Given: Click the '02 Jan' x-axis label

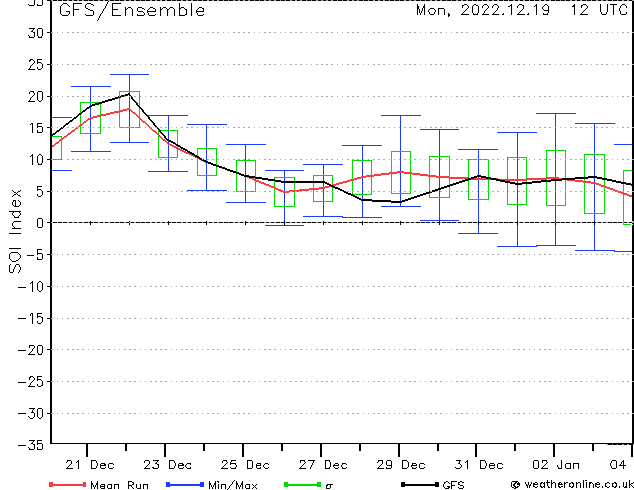Looking at the screenshot, I should point(556,465).
